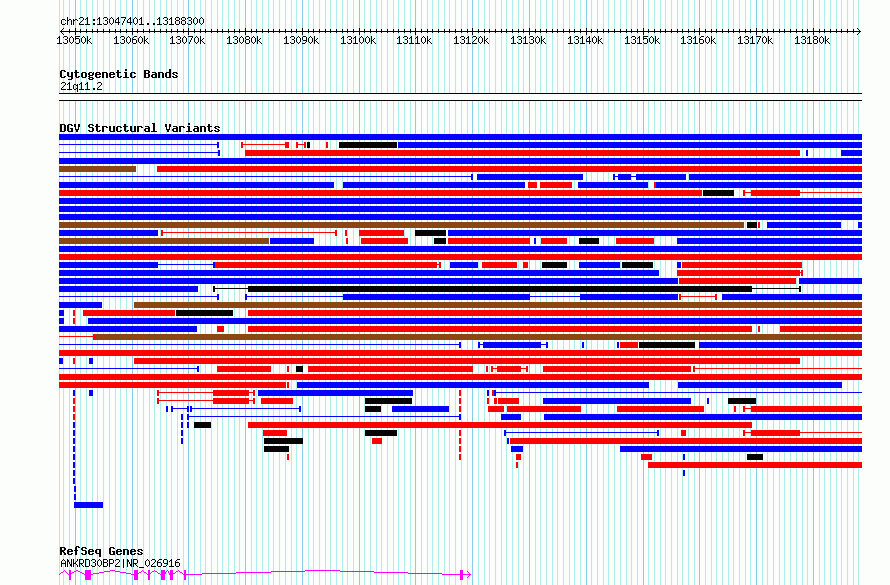This screenshot has height=585, width=890.
Task: Click the 13070k ruler tick label
Action: (x=187, y=40)
